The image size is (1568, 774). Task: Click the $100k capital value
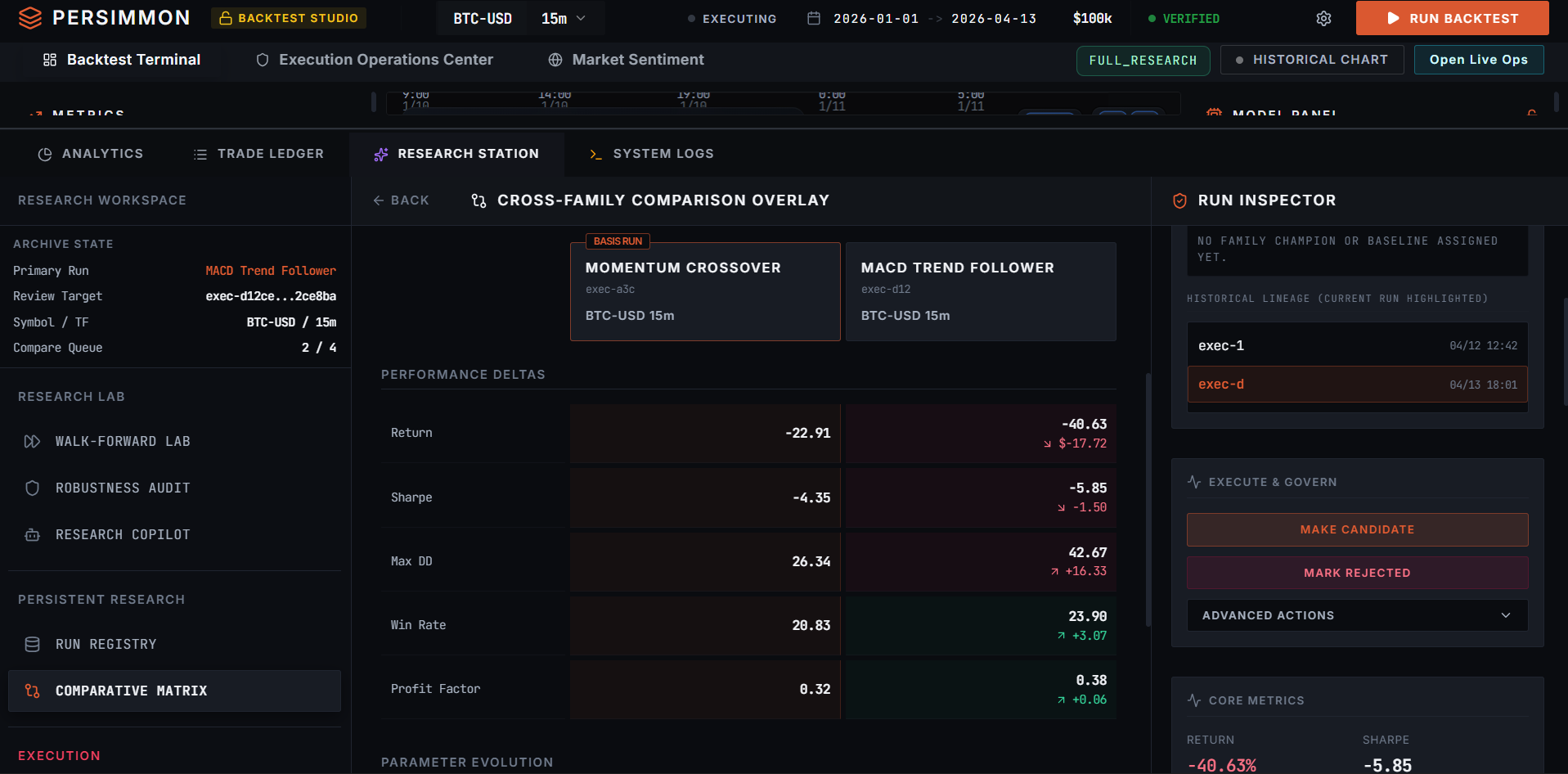1092,18
